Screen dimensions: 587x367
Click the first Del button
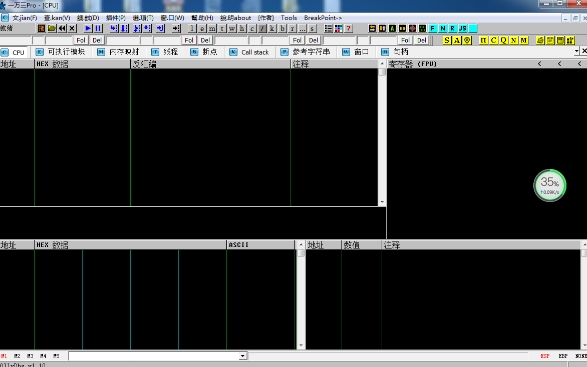click(97, 40)
